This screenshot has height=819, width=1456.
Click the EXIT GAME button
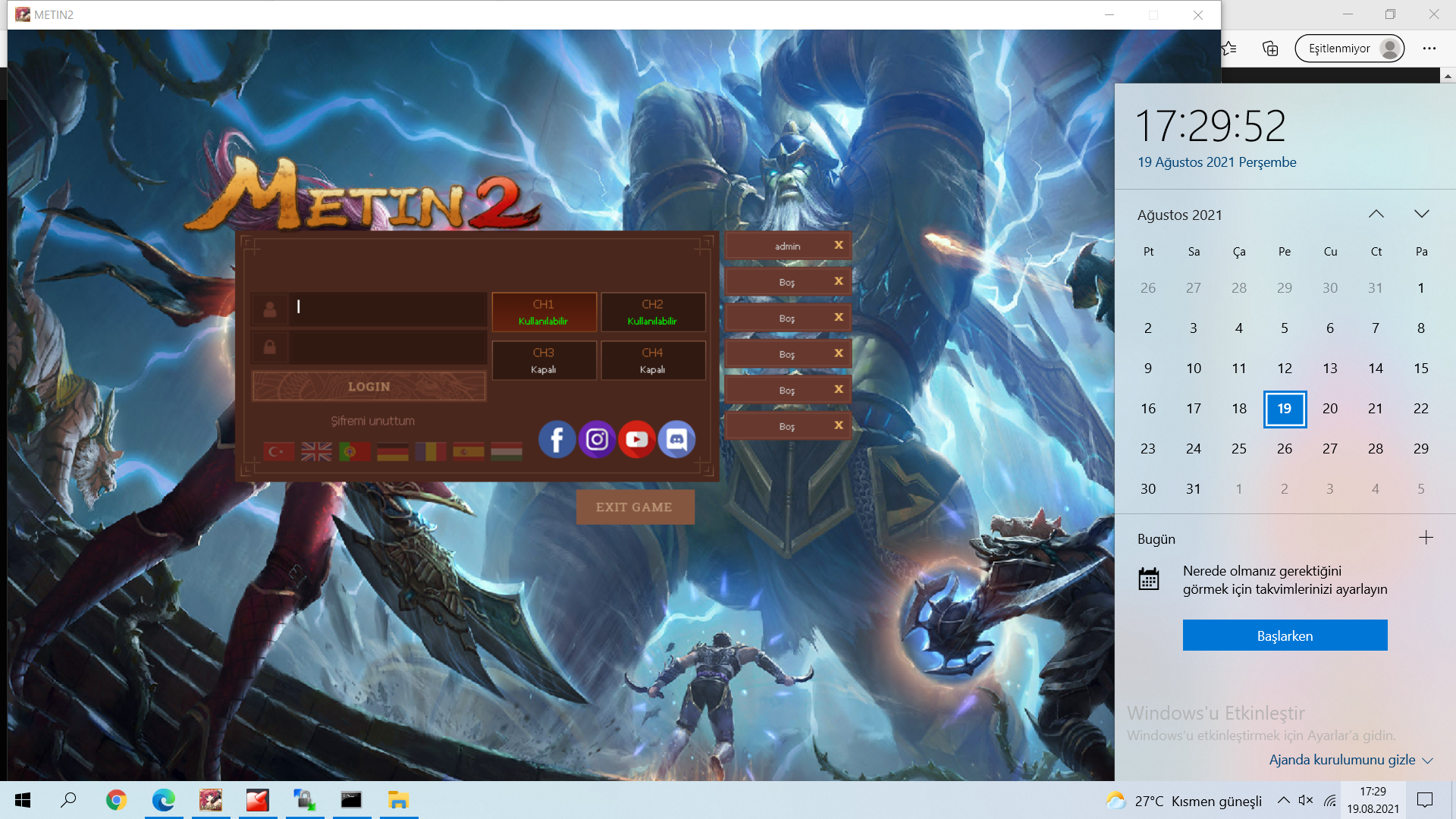[x=635, y=507]
